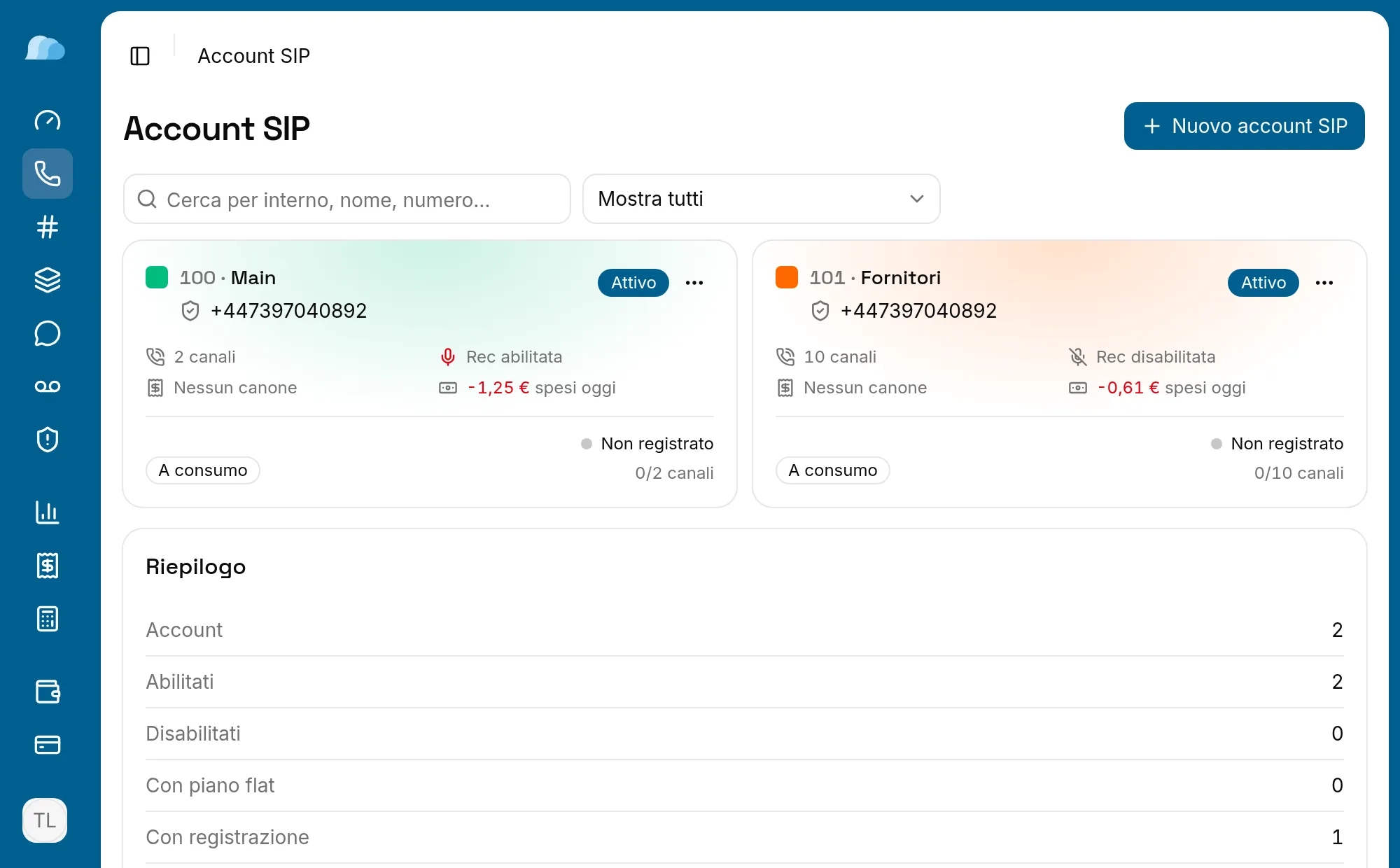Viewport: 1400px width, 868px height.
Task: Open the calculator sidebar icon
Action: click(48, 619)
